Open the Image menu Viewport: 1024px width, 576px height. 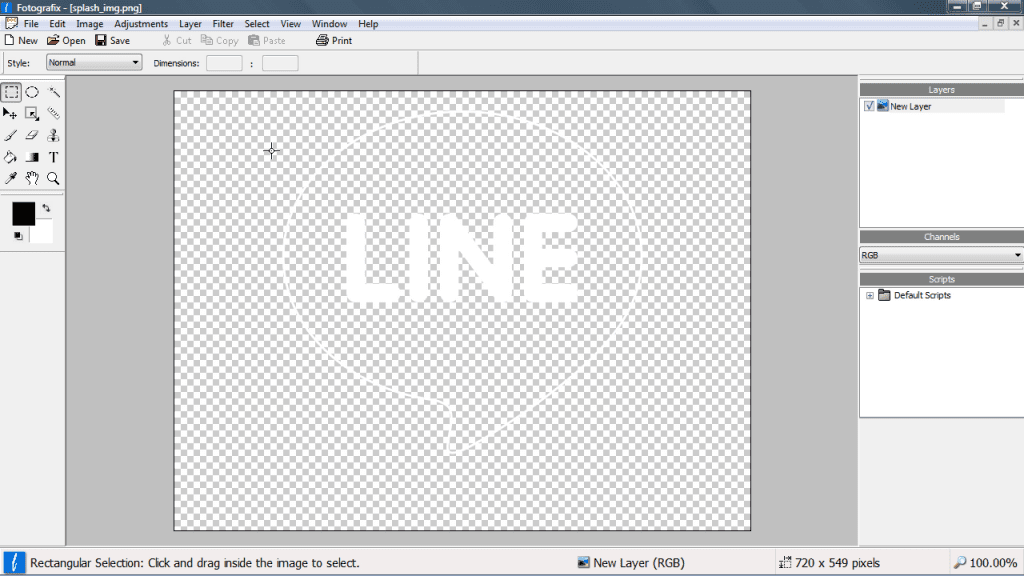tap(89, 24)
